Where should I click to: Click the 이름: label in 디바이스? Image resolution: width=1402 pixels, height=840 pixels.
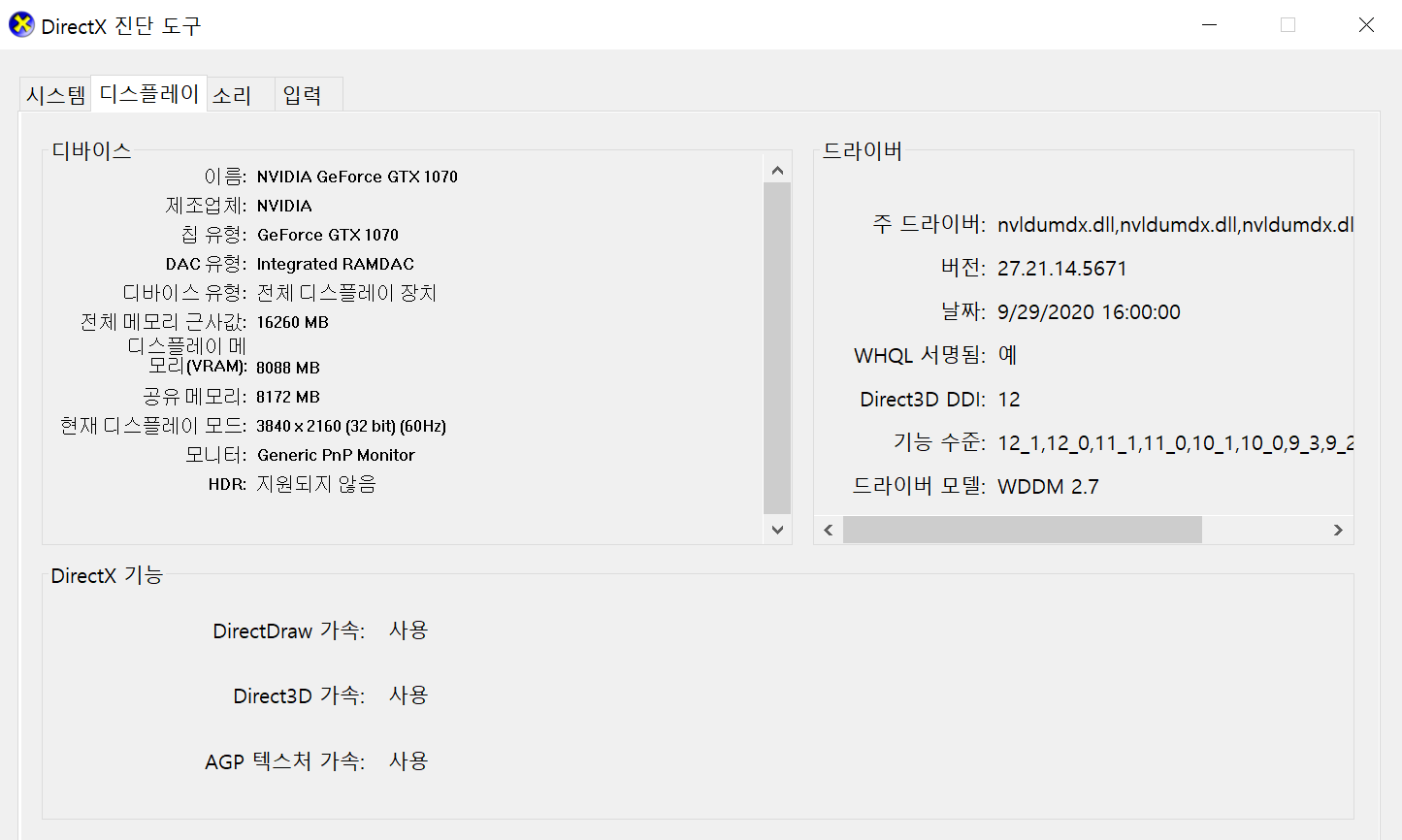pos(225,177)
